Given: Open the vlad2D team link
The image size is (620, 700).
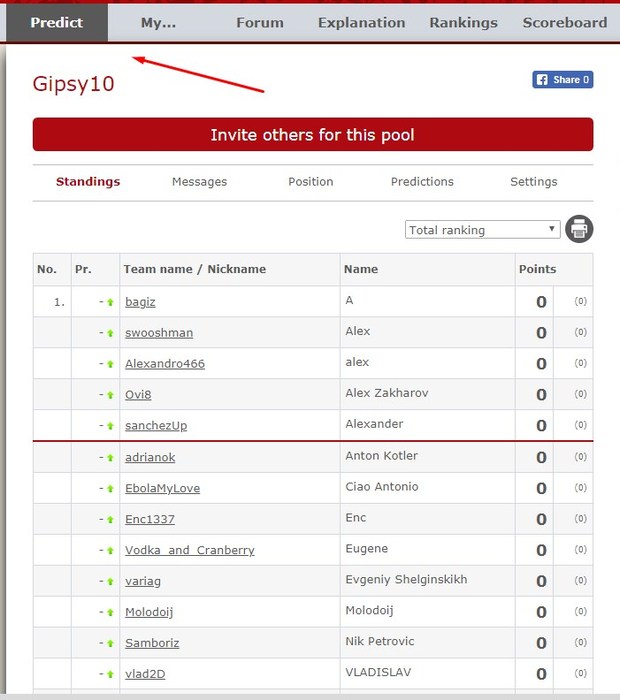Looking at the screenshot, I should tap(145, 674).
